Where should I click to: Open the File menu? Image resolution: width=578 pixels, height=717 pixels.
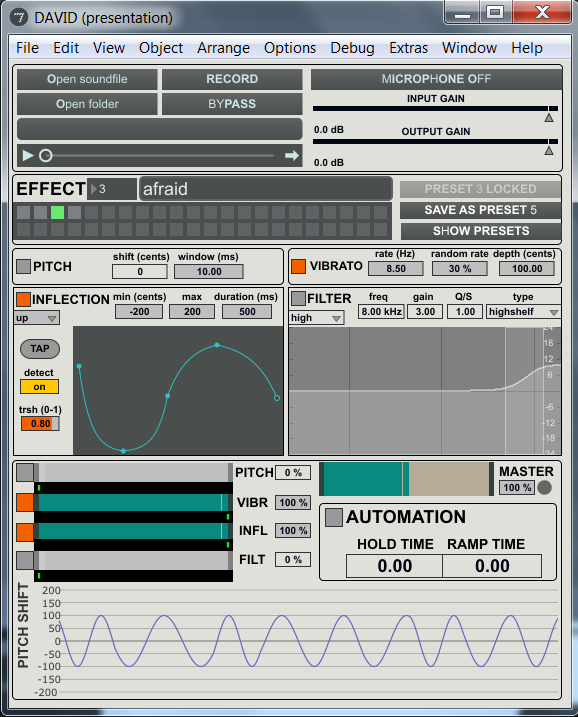coord(27,48)
